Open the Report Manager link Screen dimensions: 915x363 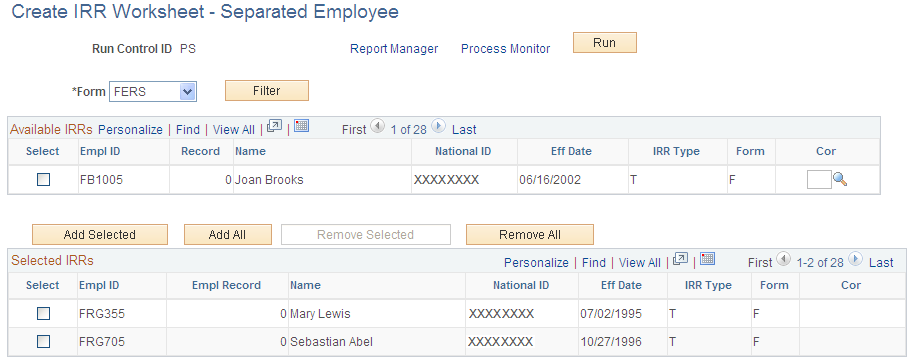(x=394, y=49)
